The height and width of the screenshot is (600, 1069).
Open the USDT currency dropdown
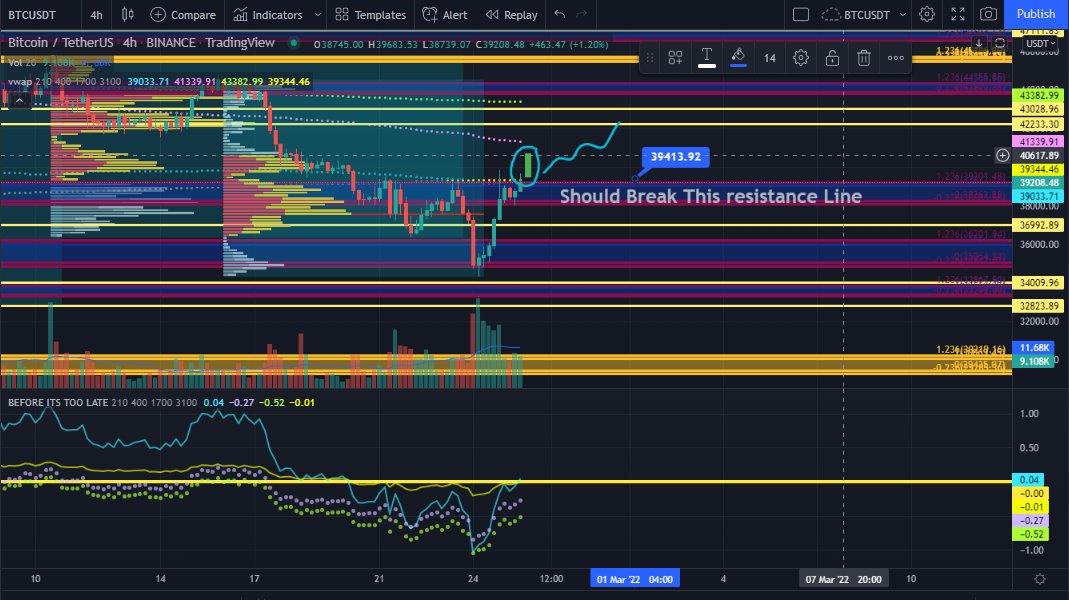click(x=1040, y=42)
